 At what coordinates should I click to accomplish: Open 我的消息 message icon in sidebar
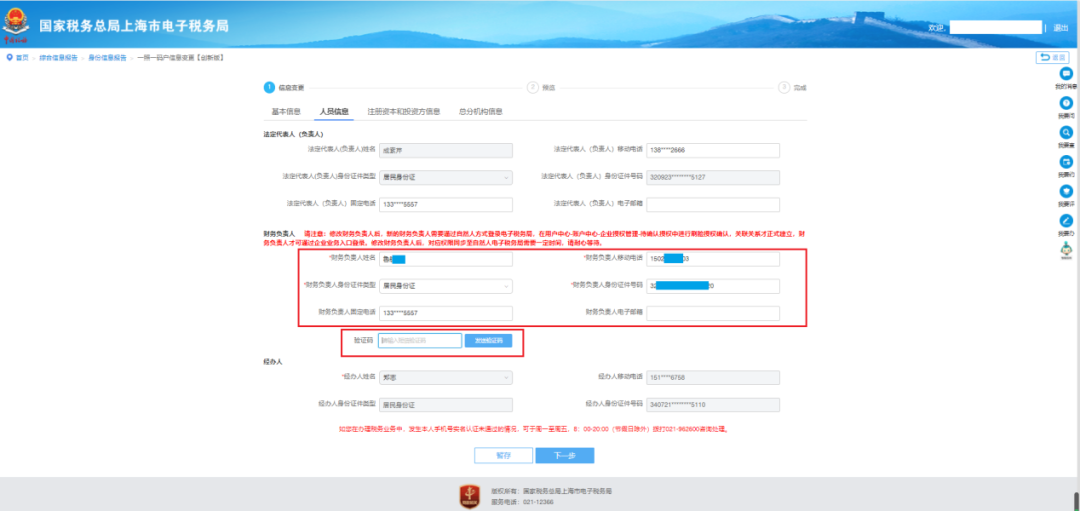point(1066,74)
